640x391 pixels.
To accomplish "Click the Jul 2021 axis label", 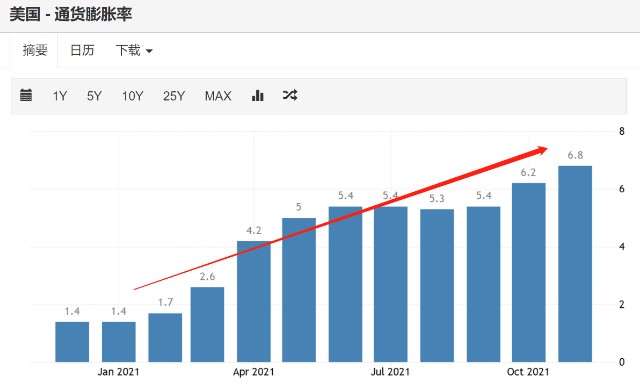I will 390,372.
